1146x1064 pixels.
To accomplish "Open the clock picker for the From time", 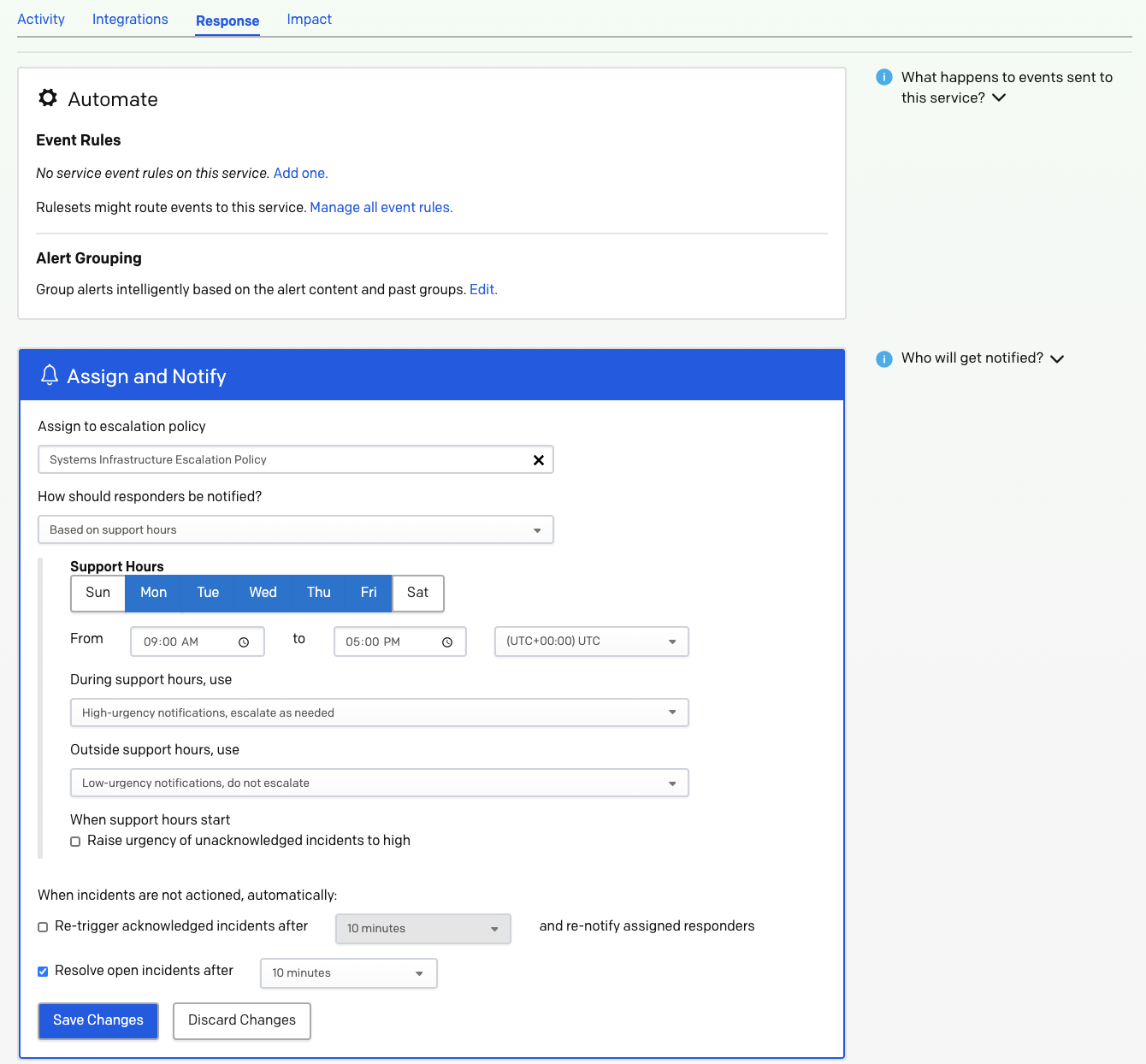I will (244, 642).
